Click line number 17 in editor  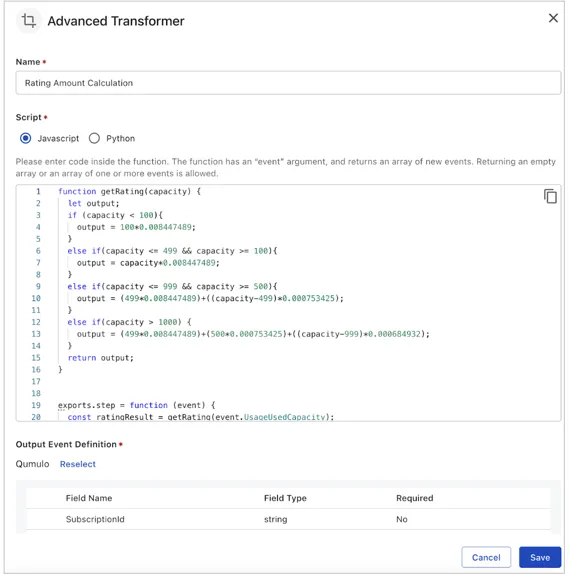pos(36,382)
